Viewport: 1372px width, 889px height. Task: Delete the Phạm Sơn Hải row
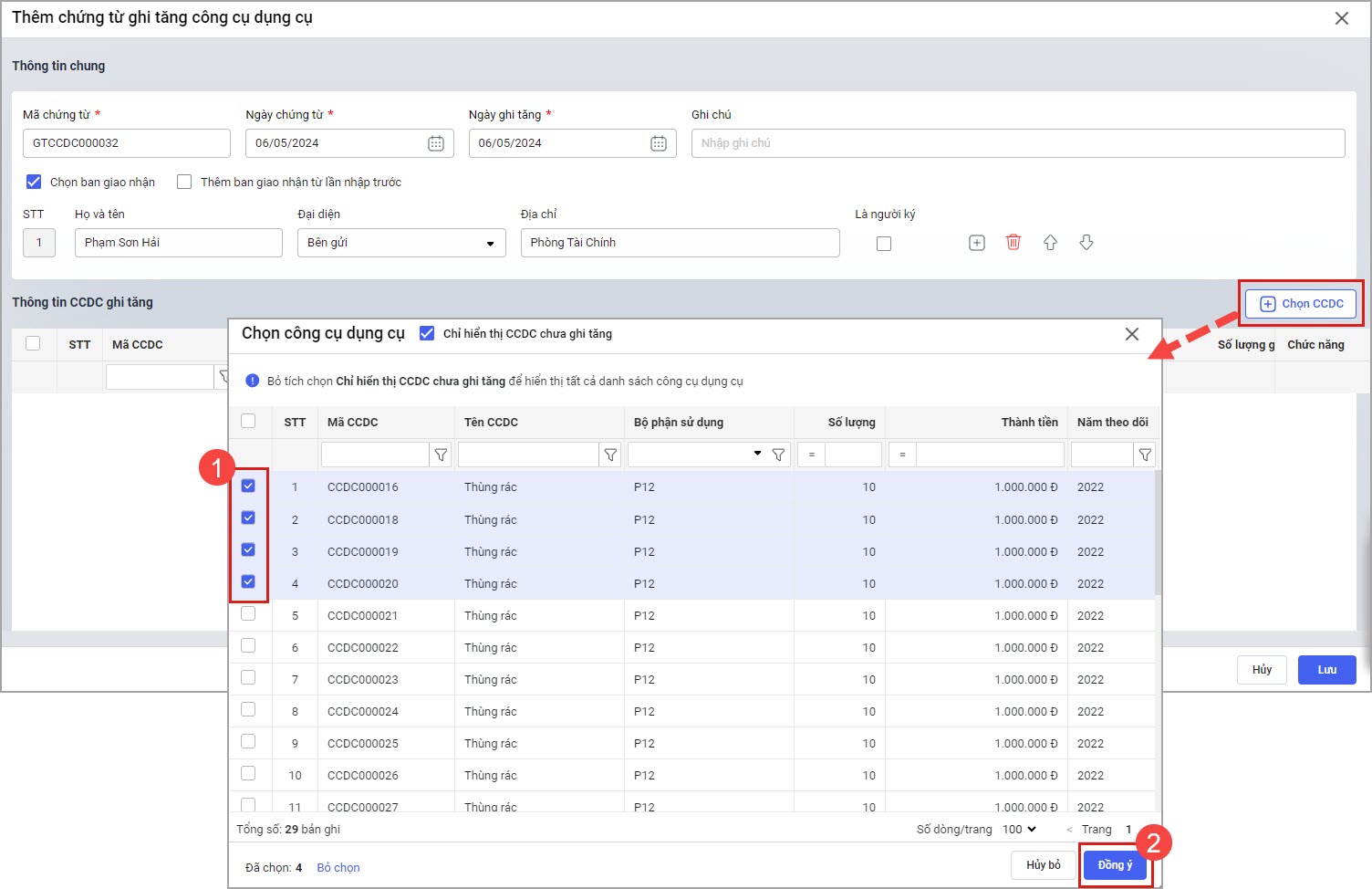pos(1013,243)
